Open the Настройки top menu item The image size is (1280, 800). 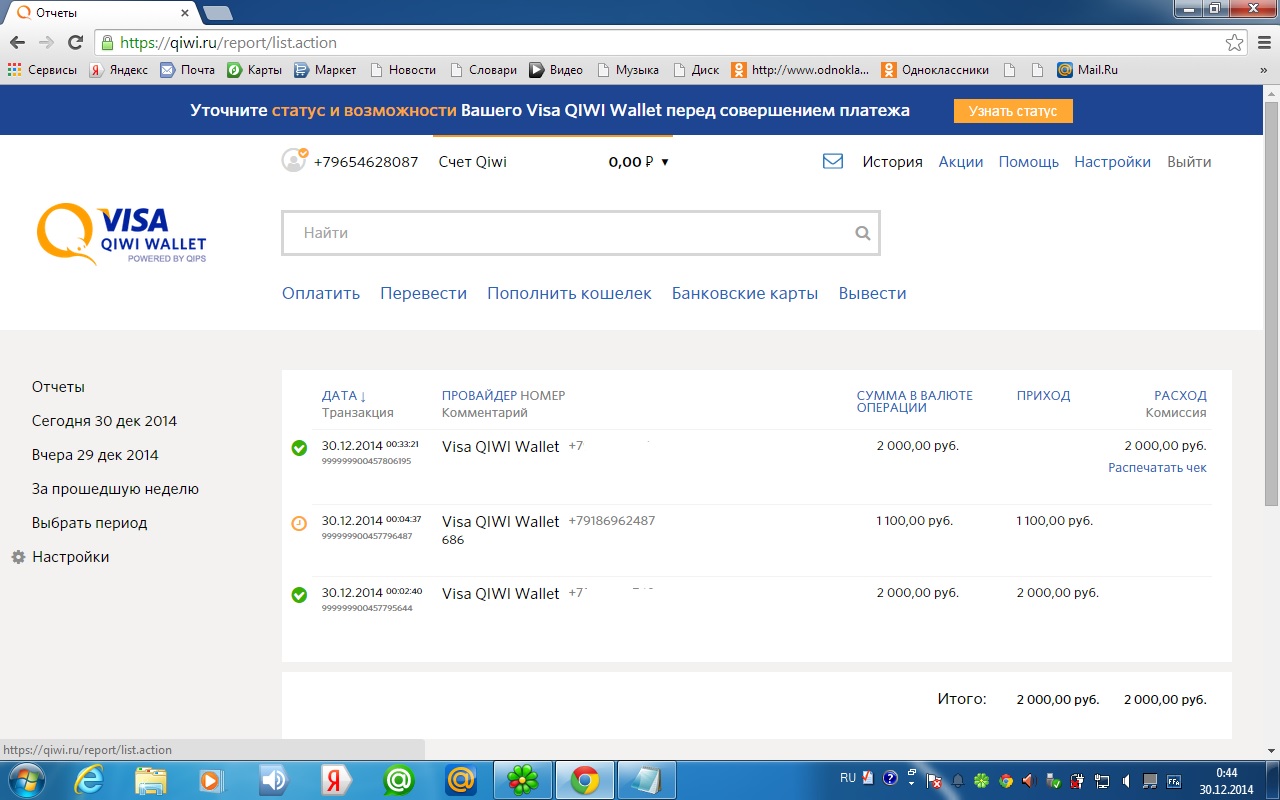1113,162
